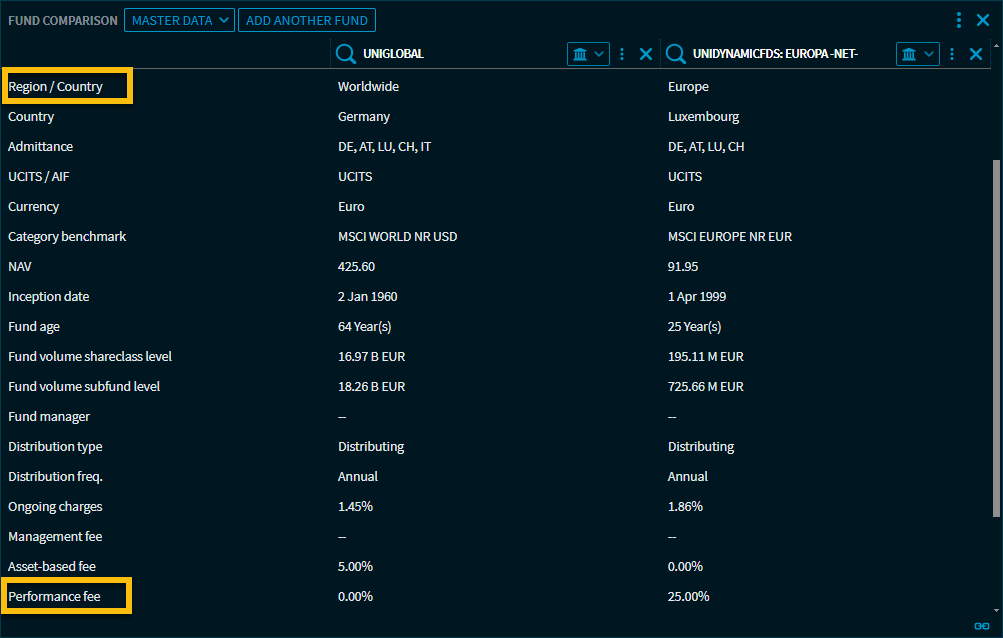The height and width of the screenshot is (638, 1003).
Task: Open the MASTER DATA dropdown
Action: pyautogui.click(x=179, y=19)
